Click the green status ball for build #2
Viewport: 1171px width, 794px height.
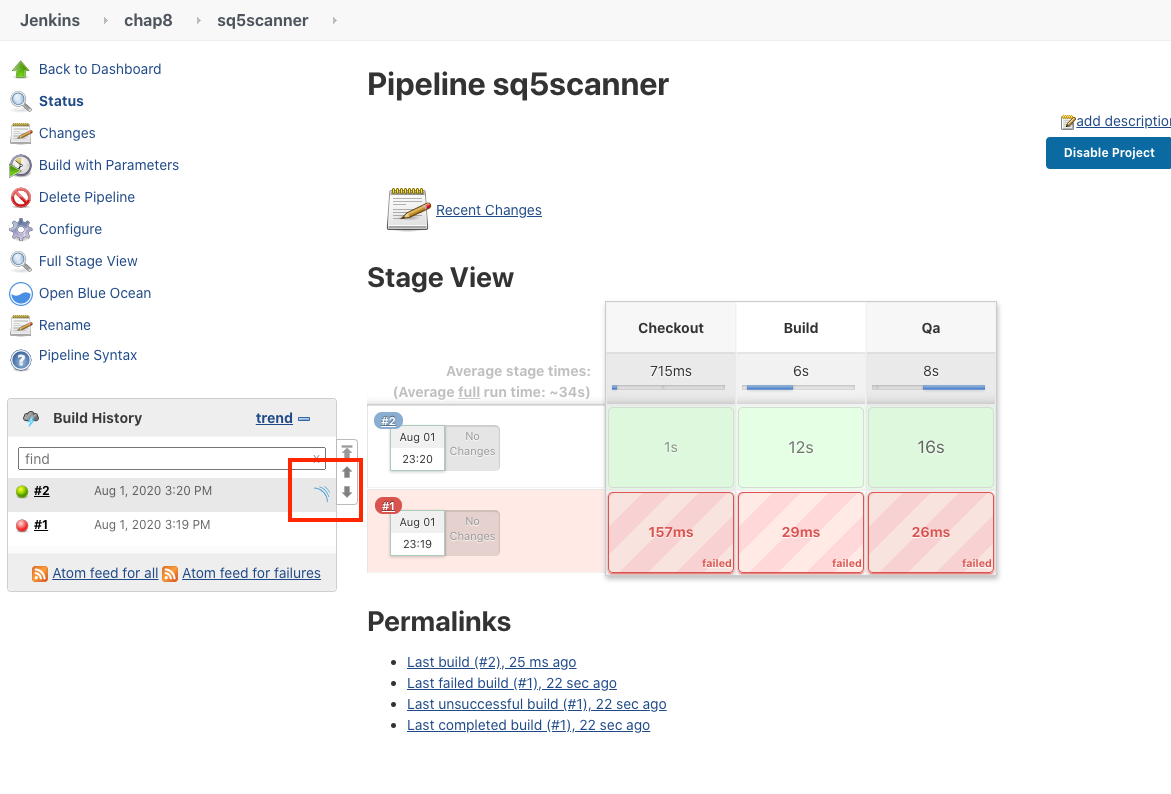coord(22,491)
